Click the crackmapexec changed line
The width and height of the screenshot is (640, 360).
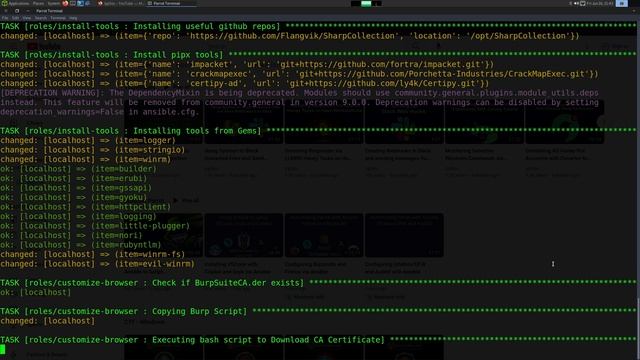tap(299, 74)
